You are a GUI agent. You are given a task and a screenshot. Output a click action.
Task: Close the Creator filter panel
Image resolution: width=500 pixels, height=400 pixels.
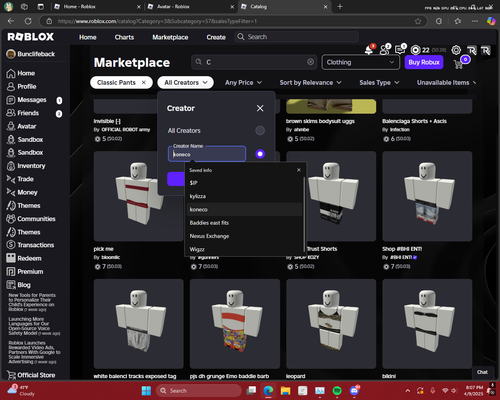(260, 108)
